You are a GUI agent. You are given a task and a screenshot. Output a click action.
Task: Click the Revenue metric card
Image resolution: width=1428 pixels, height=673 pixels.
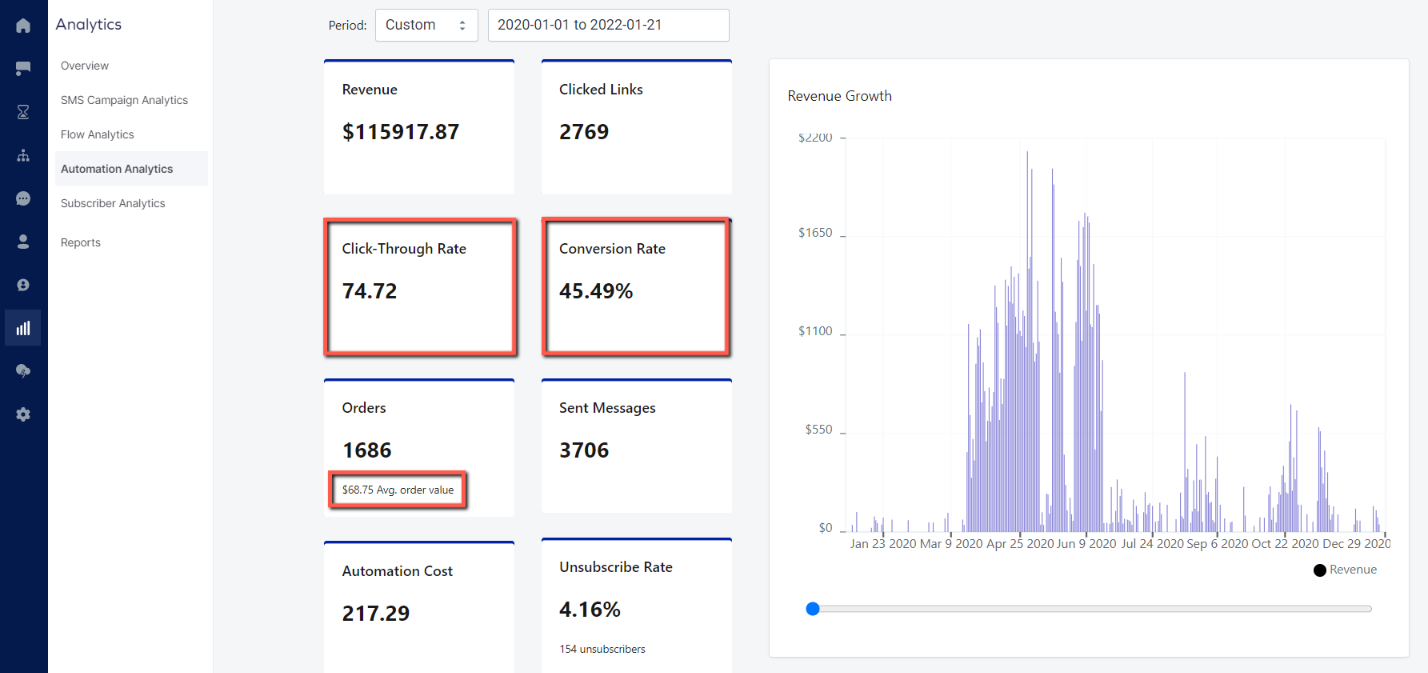click(x=419, y=127)
